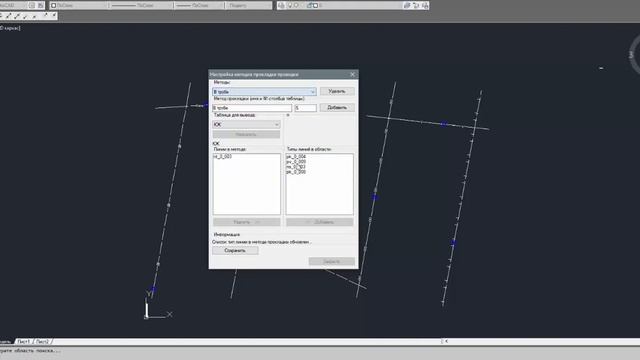
Task: Select 'pk_0_004' in the area line types list
Action: (x=296, y=157)
